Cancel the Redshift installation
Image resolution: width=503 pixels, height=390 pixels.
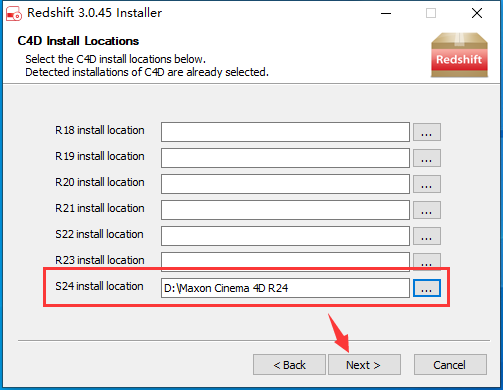click(x=450, y=365)
